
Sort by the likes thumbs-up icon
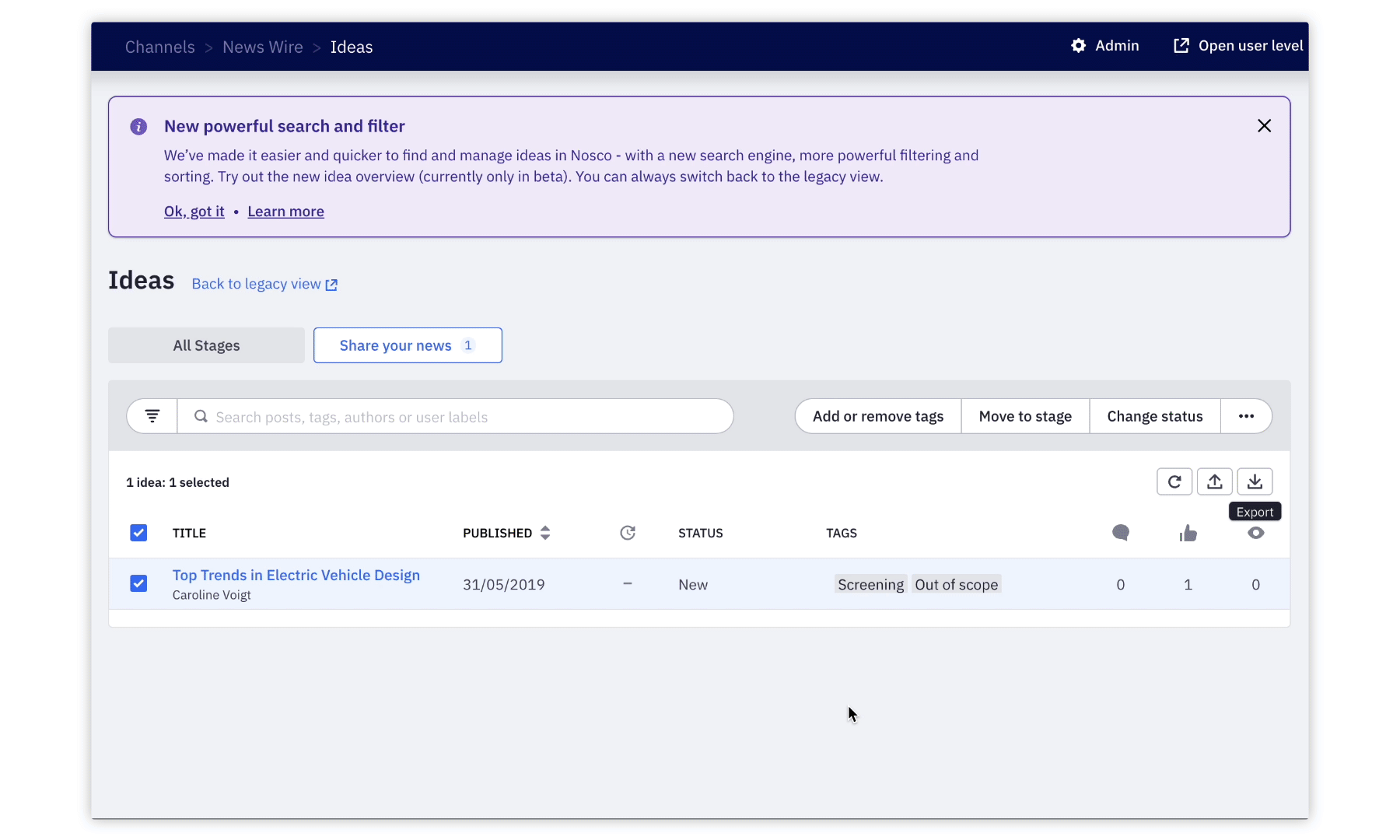point(1188,533)
